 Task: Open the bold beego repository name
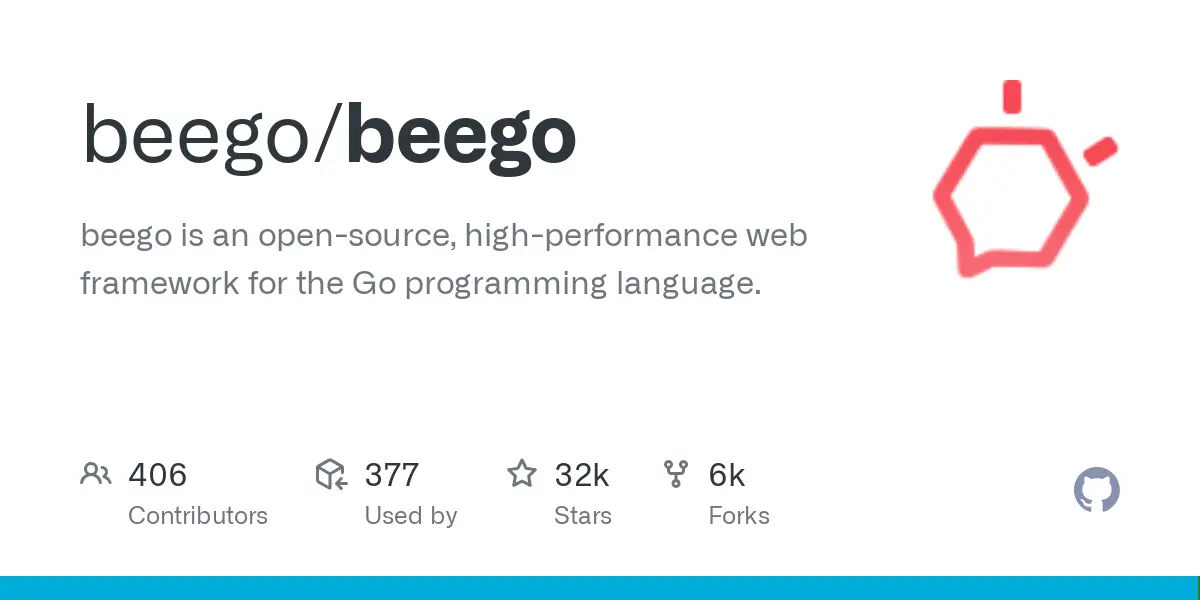461,138
